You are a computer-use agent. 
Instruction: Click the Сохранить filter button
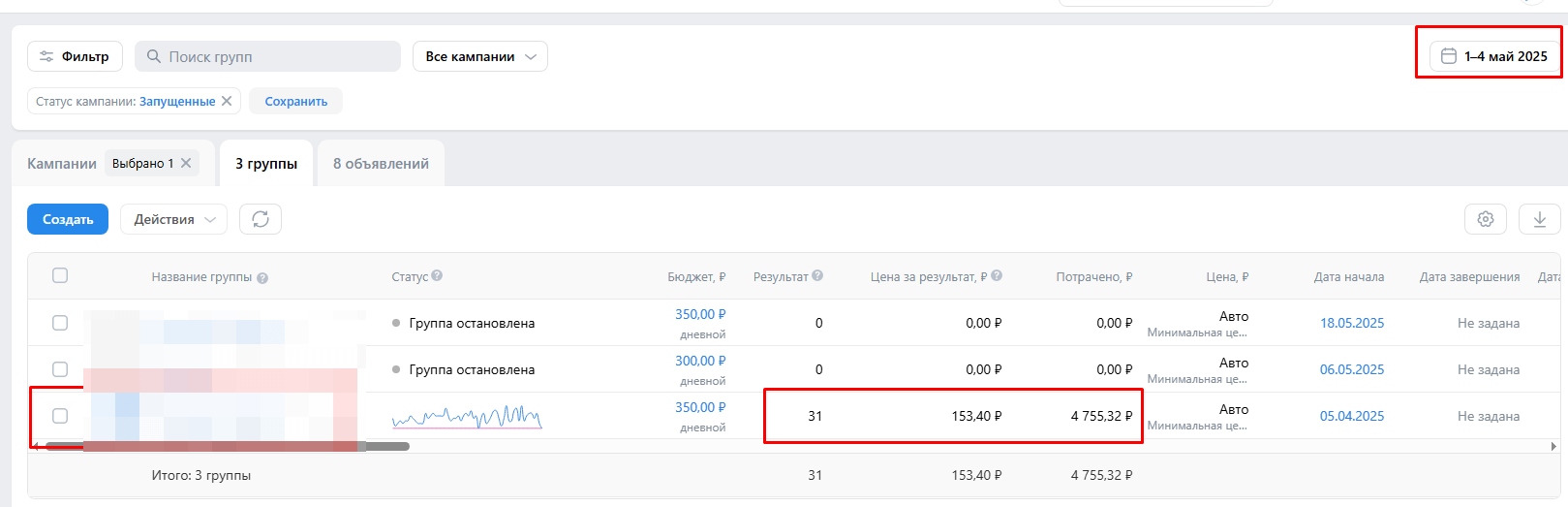pos(295,101)
